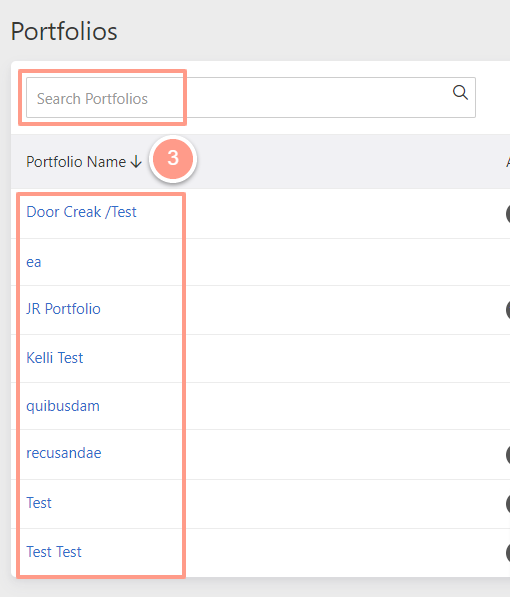Viewport: 510px width, 597px height.
Task: Click the dark circle in Test Test row
Action: coord(508,553)
